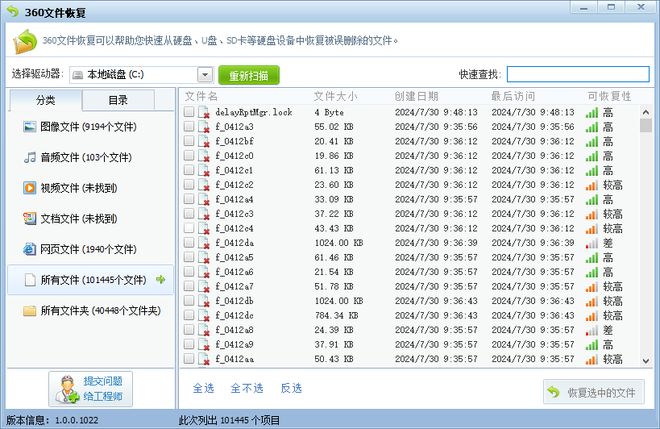Click the web page files icon
Viewport: 660px width, 429px height.
click(30, 249)
